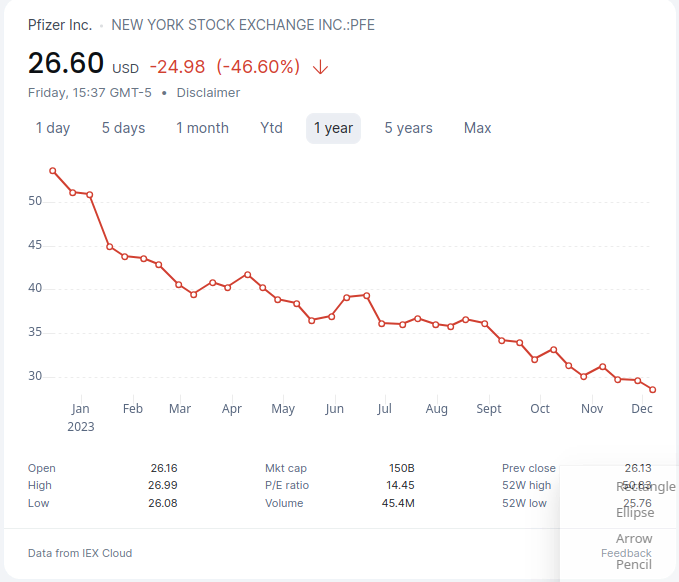Click the Prev close value 26.13
This screenshot has height=582, width=679.
click(x=638, y=468)
